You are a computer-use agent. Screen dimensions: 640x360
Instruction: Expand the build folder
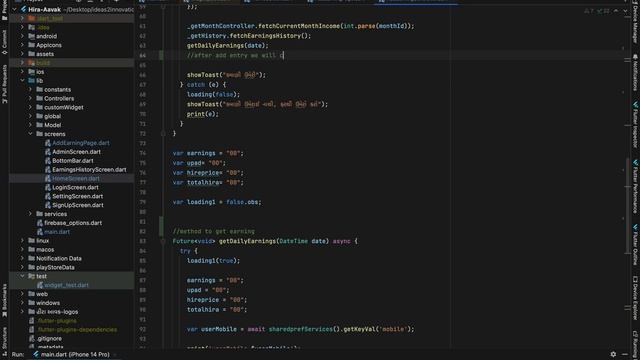[22, 63]
